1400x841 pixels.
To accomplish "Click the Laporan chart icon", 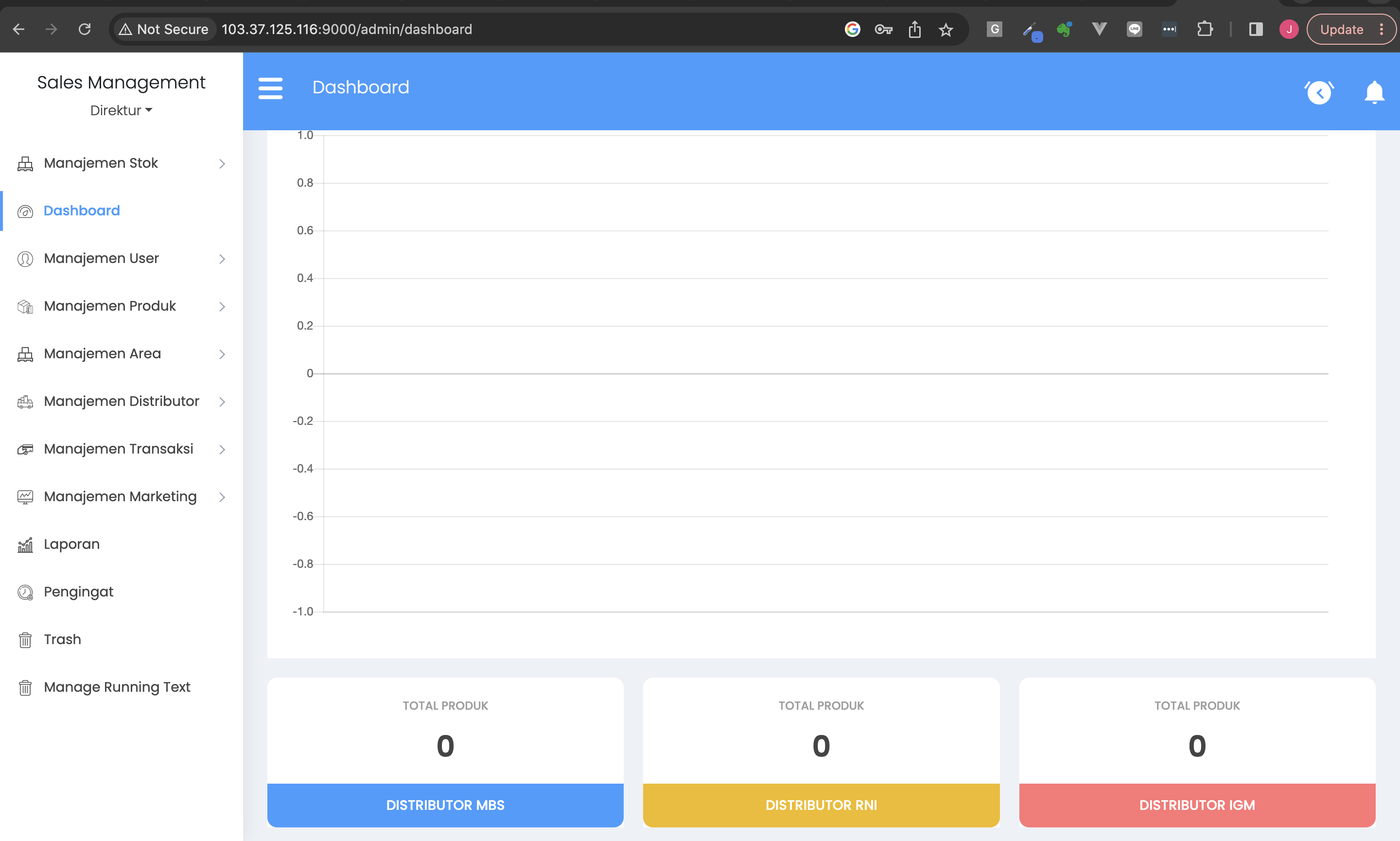I will [25, 544].
